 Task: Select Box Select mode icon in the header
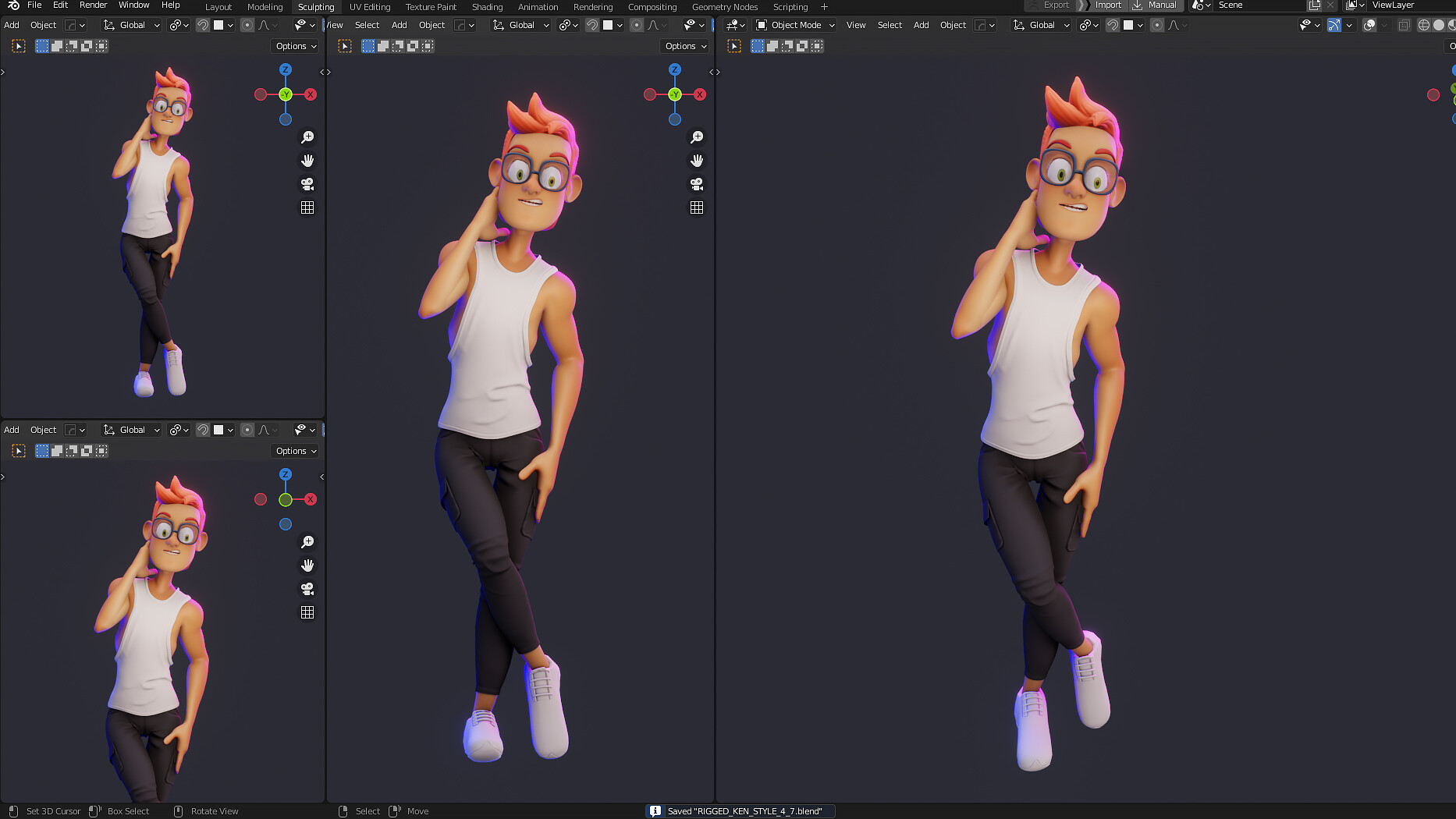[41, 45]
